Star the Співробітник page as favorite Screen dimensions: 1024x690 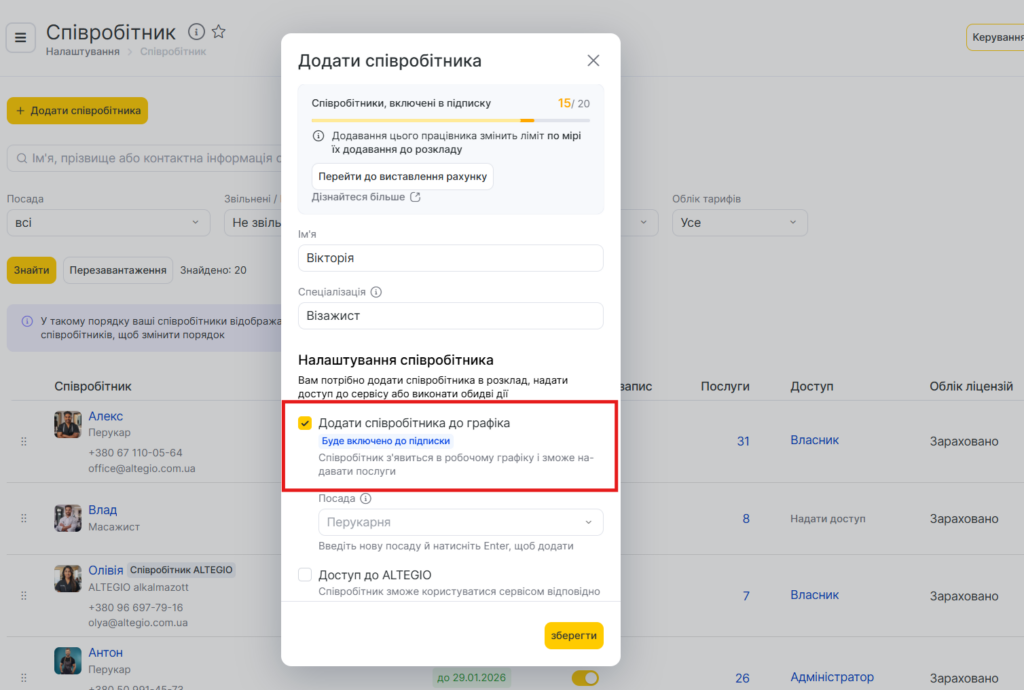pyautogui.click(x=219, y=32)
